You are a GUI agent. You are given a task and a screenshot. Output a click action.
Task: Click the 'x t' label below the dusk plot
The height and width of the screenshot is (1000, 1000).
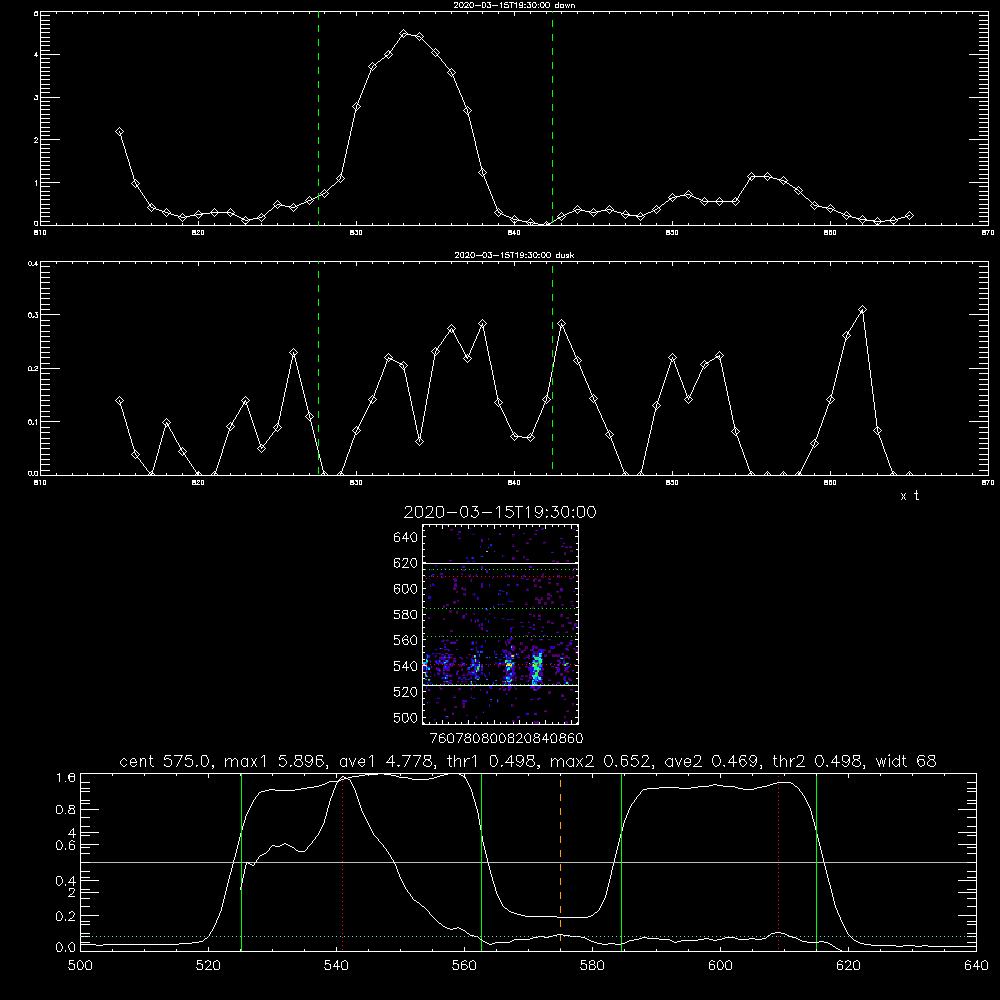[x=909, y=496]
